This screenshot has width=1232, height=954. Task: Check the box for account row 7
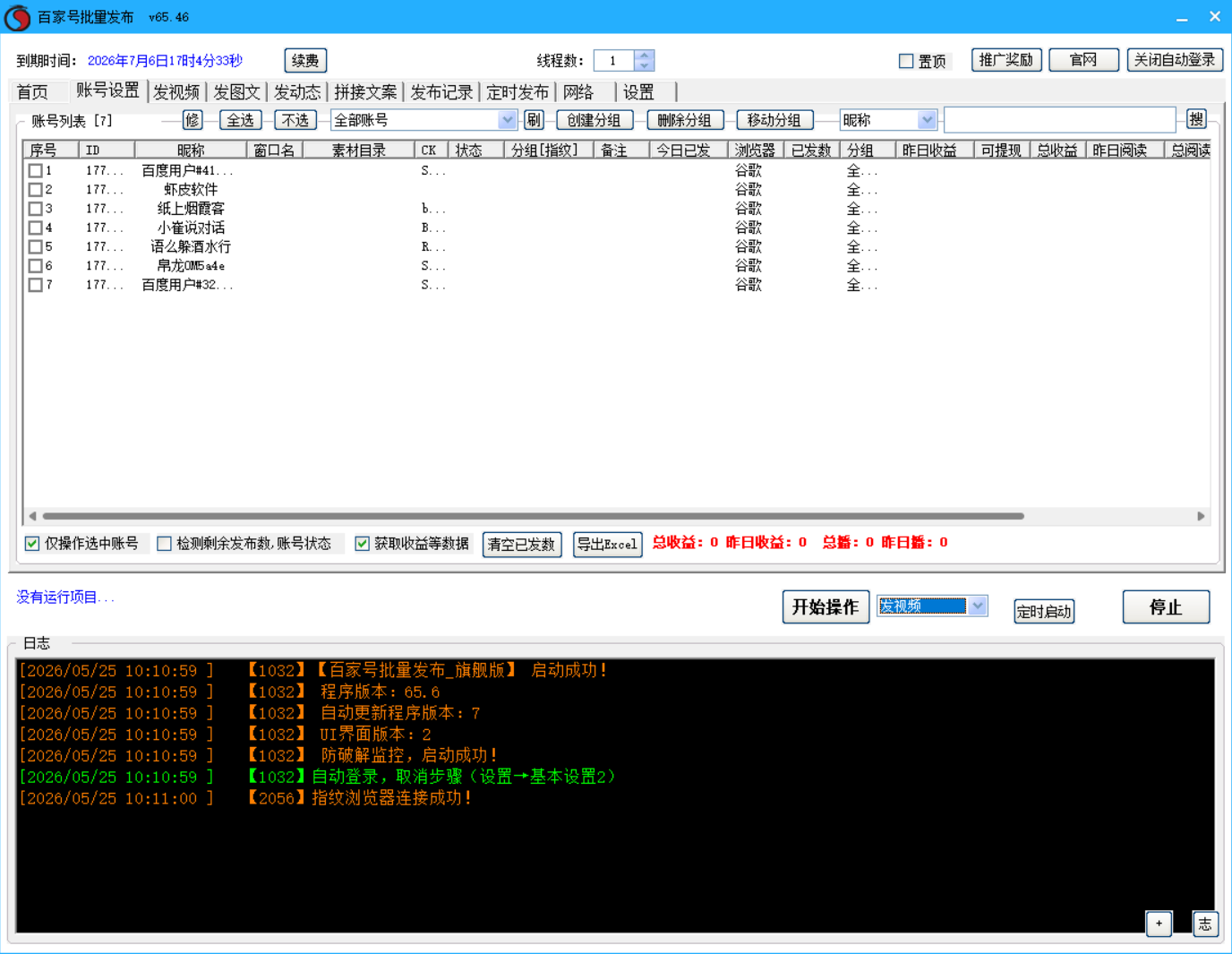(36, 285)
